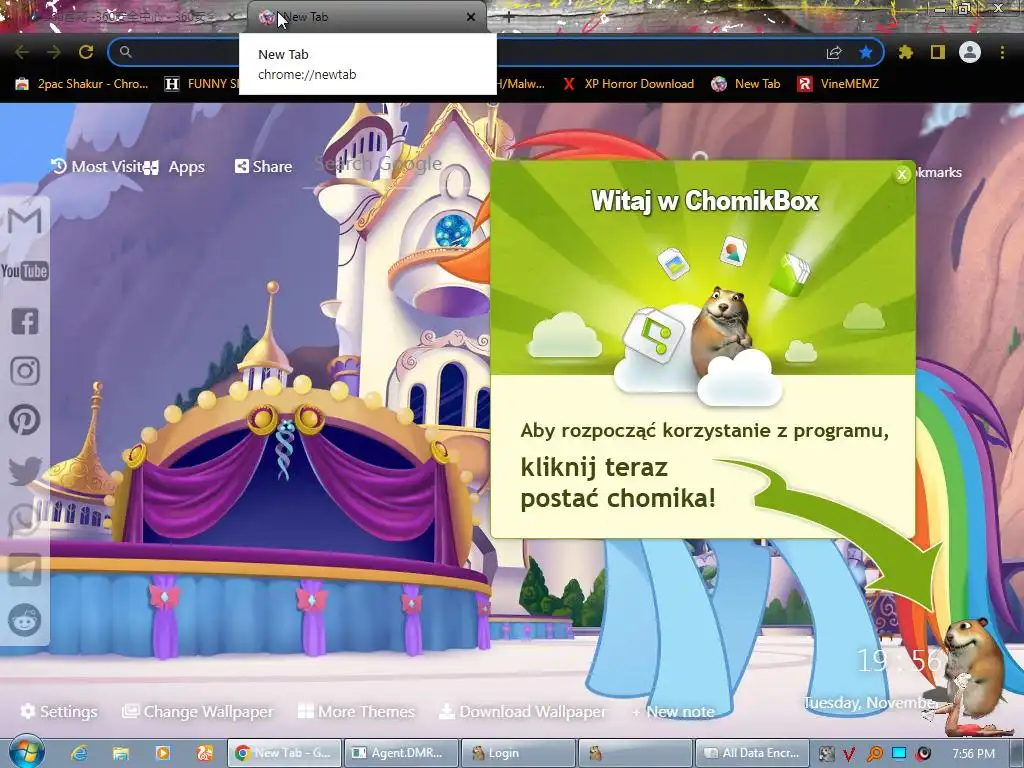This screenshot has width=1024, height=768.
Task: Switch to Chrome New Tab taskbar window
Action: point(284,753)
